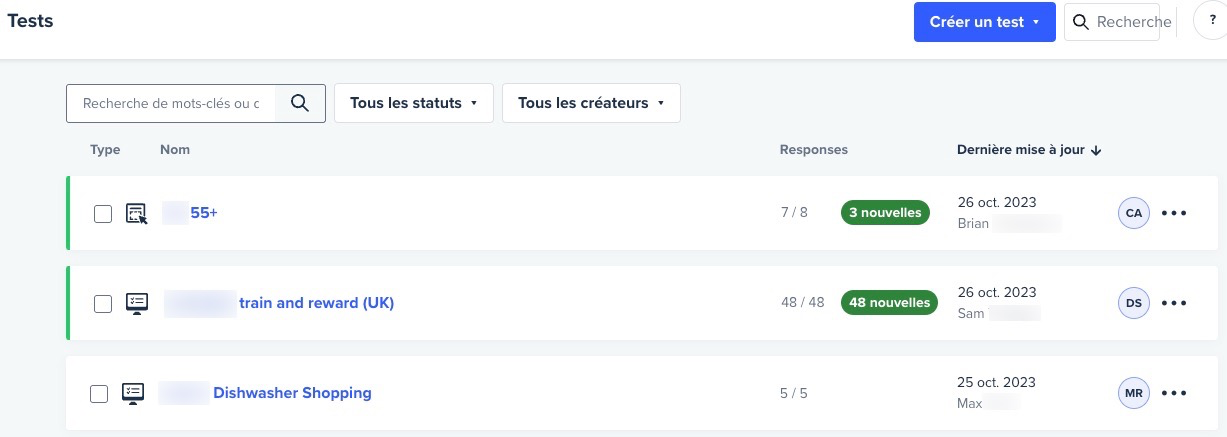Click the CA creator avatar

[x=1134, y=213]
